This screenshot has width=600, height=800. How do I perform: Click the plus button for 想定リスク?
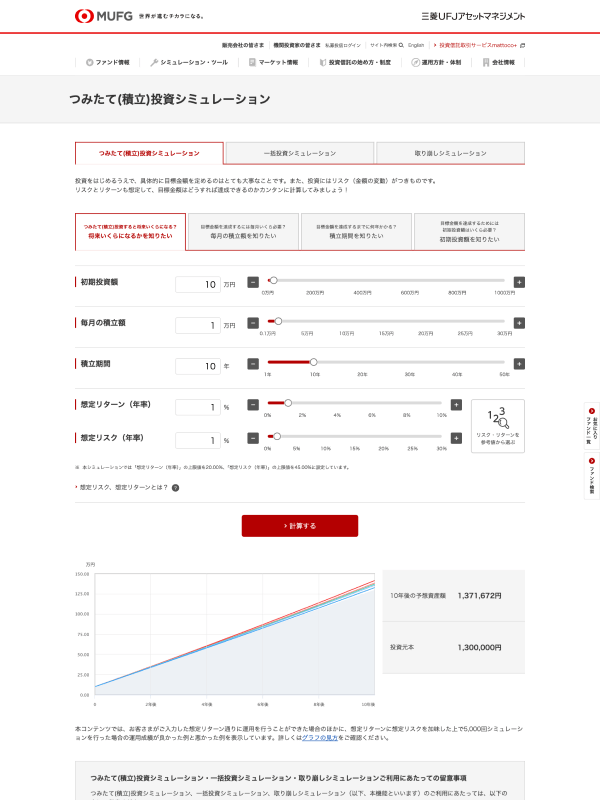pyautogui.click(x=456, y=439)
